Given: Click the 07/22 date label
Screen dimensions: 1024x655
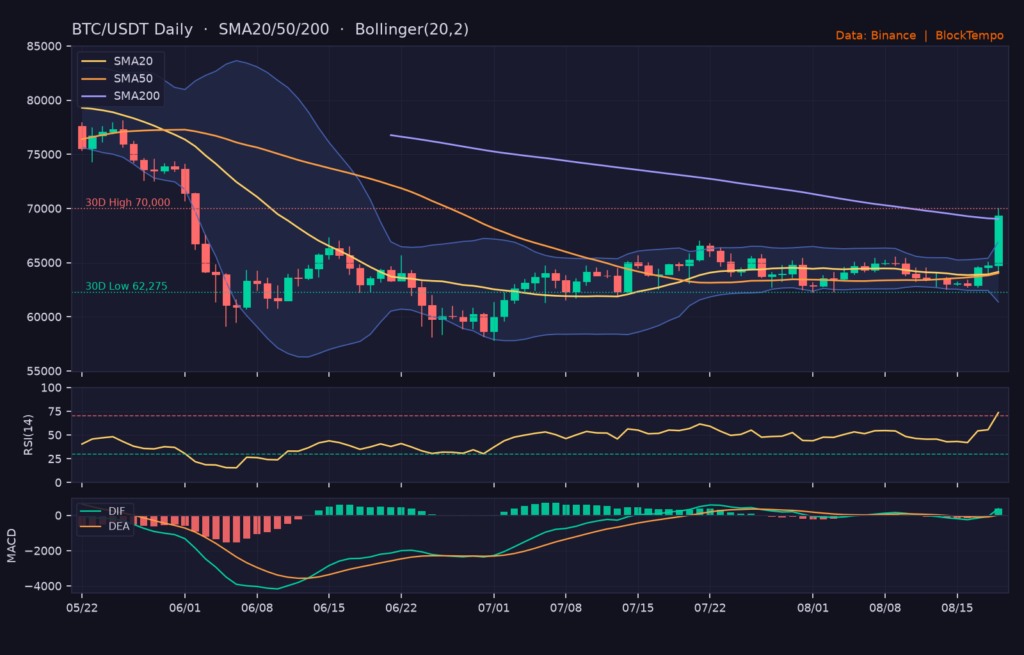Looking at the screenshot, I should (x=710, y=608).
